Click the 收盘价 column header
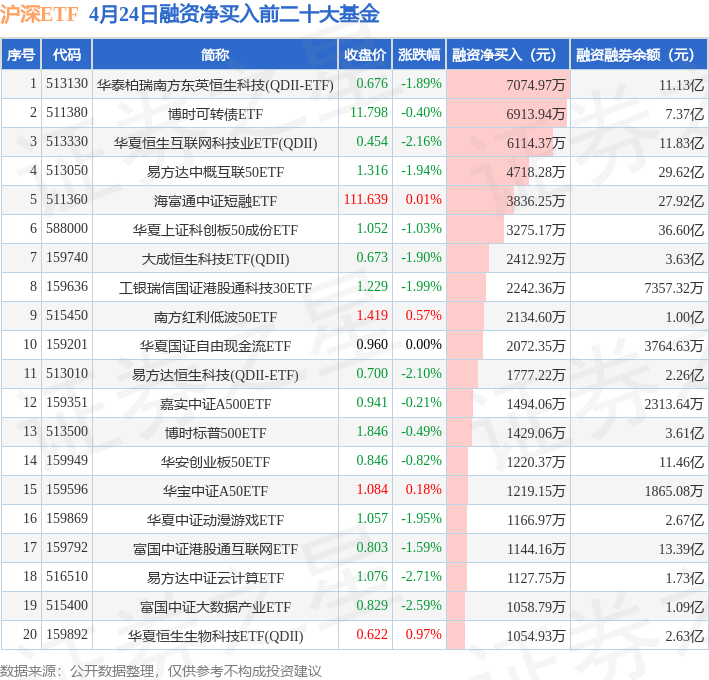709x680 pixels. (365, 55)
